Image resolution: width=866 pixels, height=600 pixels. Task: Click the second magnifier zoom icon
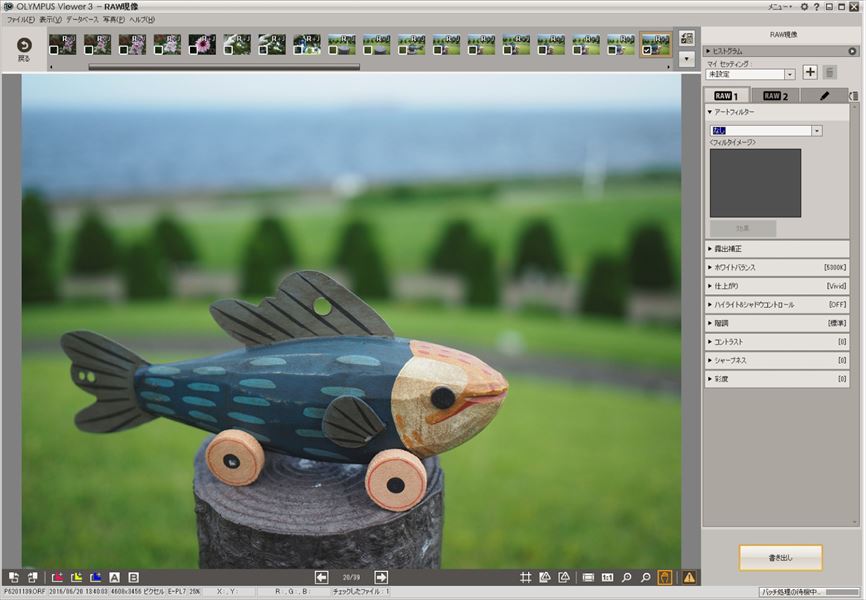pos(646,577)
